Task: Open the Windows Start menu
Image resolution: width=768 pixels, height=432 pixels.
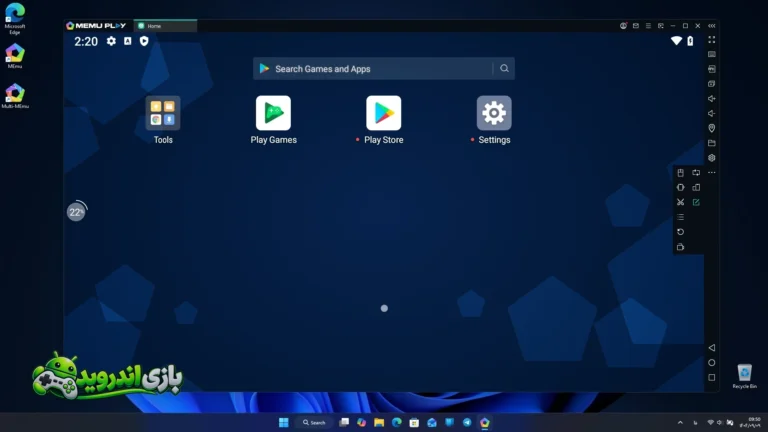Action: click(x=284, y=422)
